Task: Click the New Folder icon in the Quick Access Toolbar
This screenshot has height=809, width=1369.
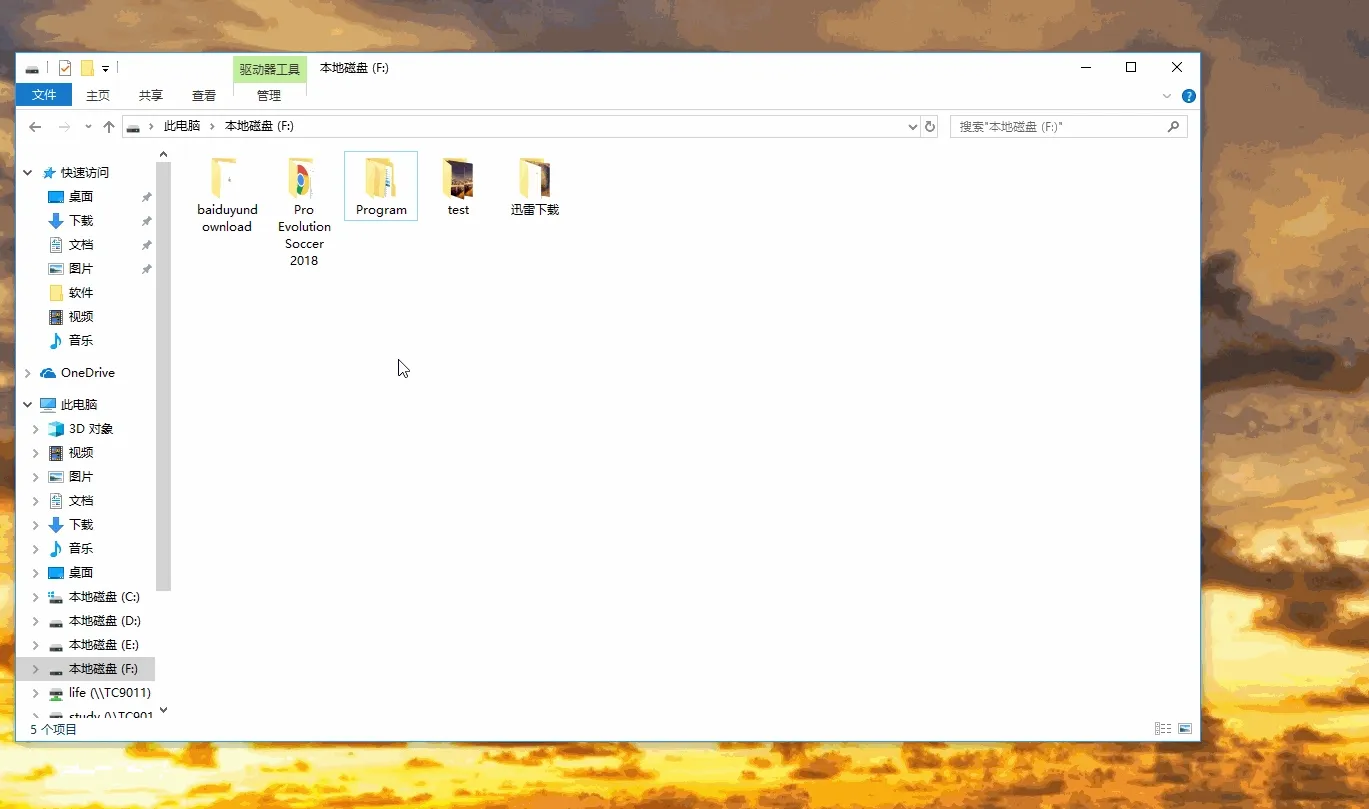Action: [x=88, y=67]
